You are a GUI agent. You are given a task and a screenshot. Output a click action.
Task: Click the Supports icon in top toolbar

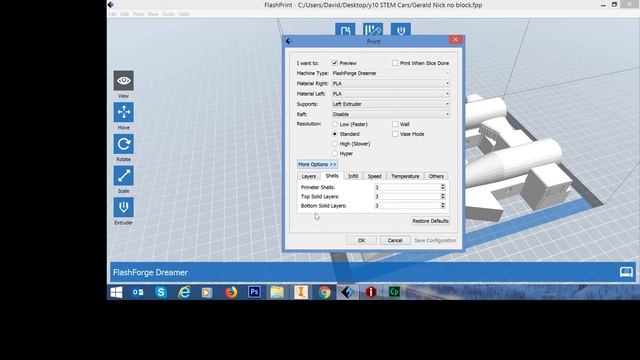pyautogui.click(x=373, y=30)
